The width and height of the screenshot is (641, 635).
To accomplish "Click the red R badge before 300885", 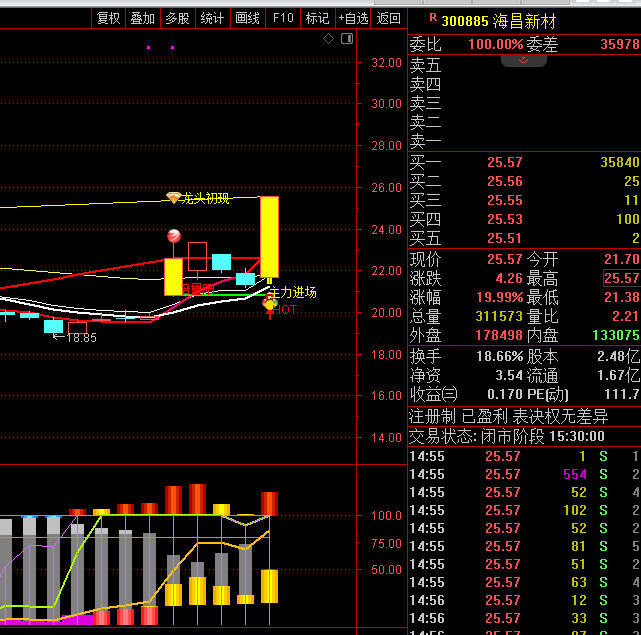I will tap(432, 19).
